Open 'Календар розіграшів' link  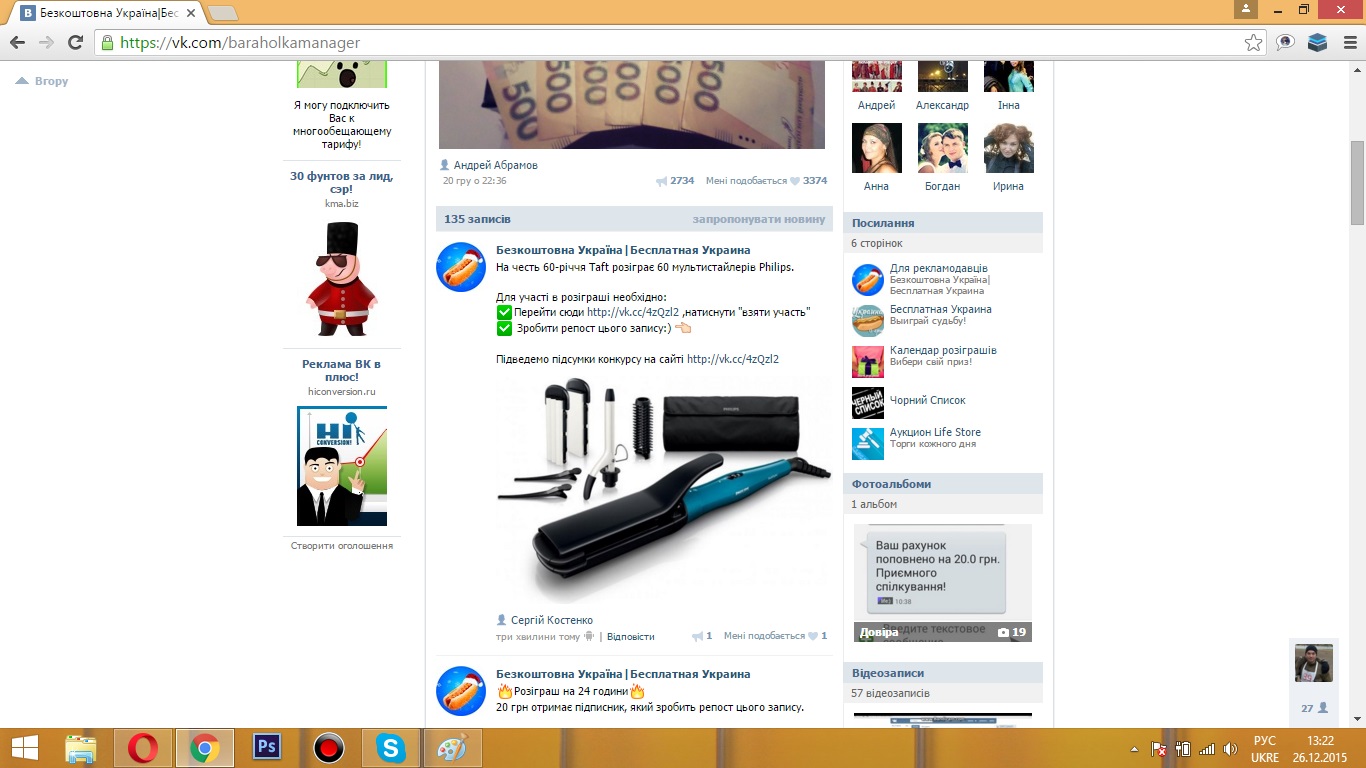[x=943, y=350]
